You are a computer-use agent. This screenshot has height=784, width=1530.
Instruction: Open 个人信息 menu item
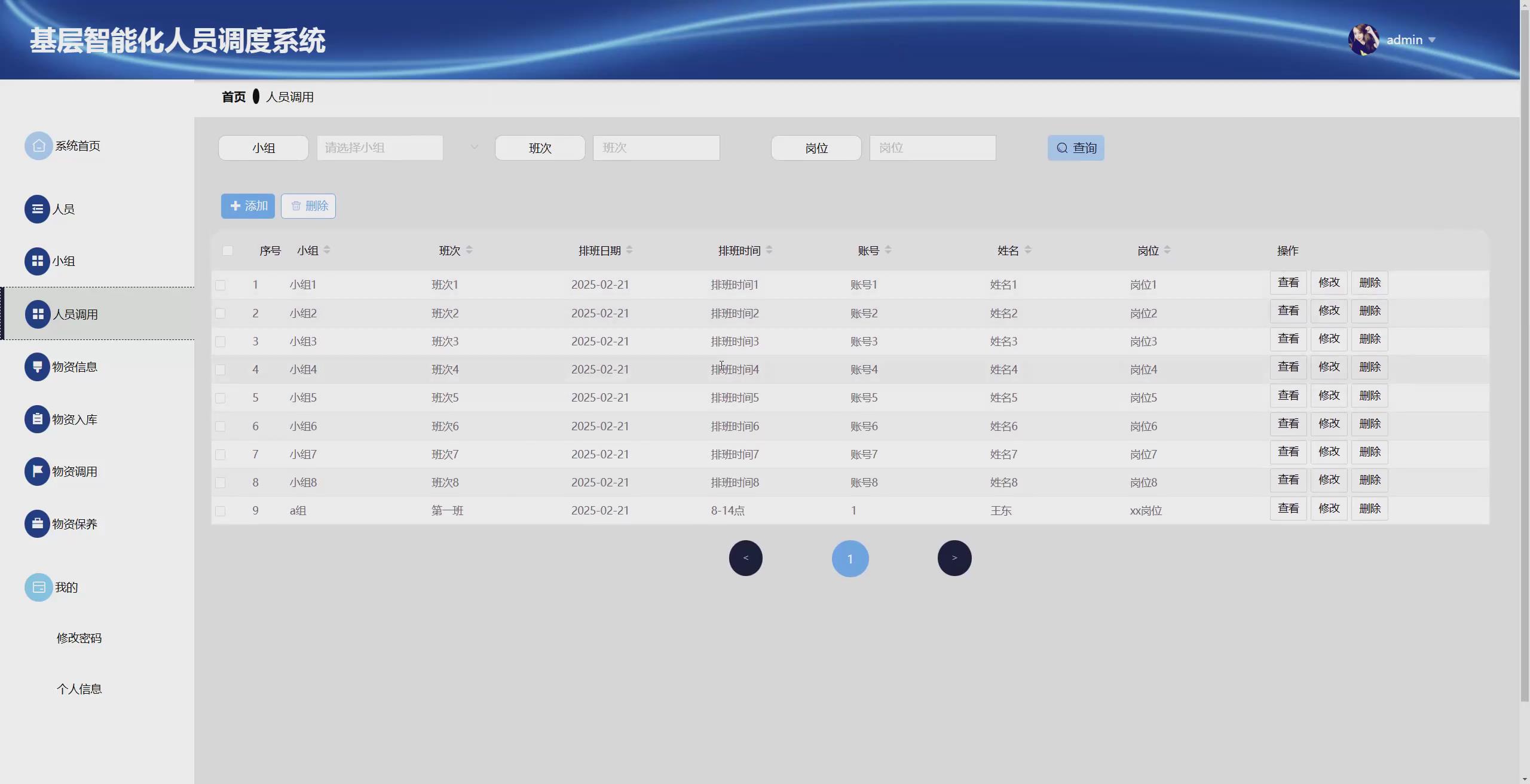click(x=79, y=689)
